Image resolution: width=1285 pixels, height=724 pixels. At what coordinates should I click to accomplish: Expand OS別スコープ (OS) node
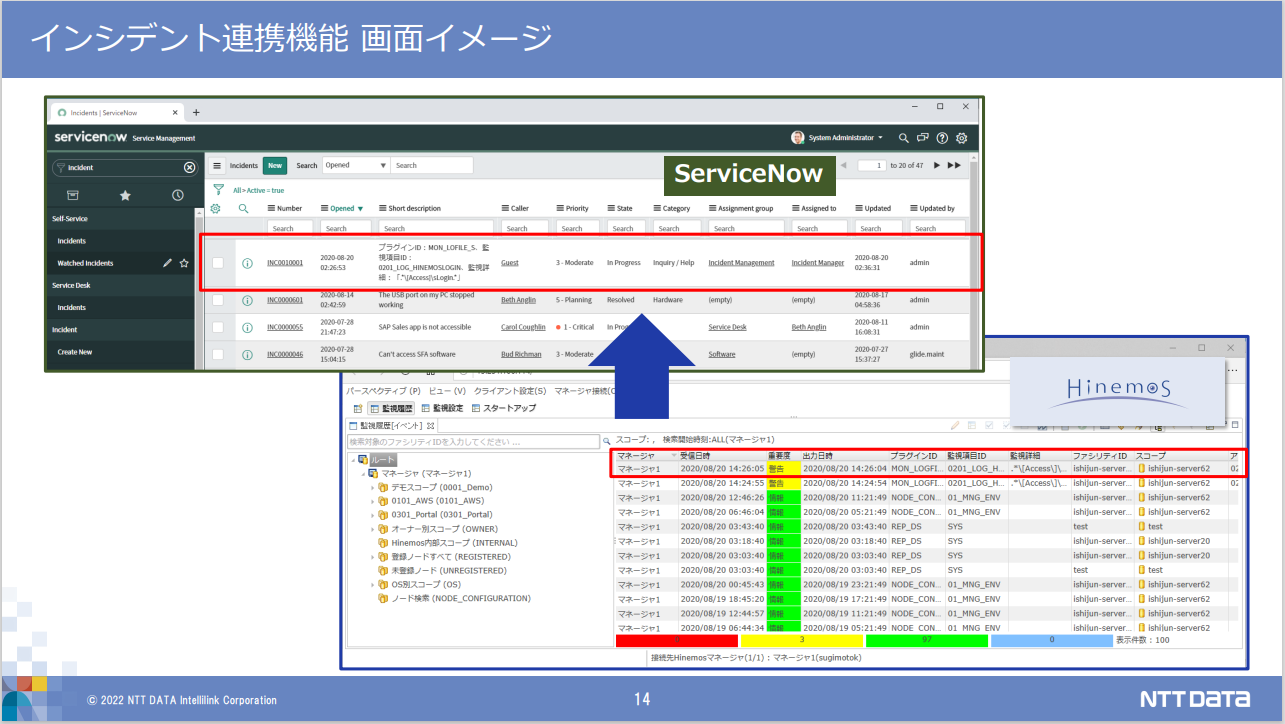(x=373, y=585)
